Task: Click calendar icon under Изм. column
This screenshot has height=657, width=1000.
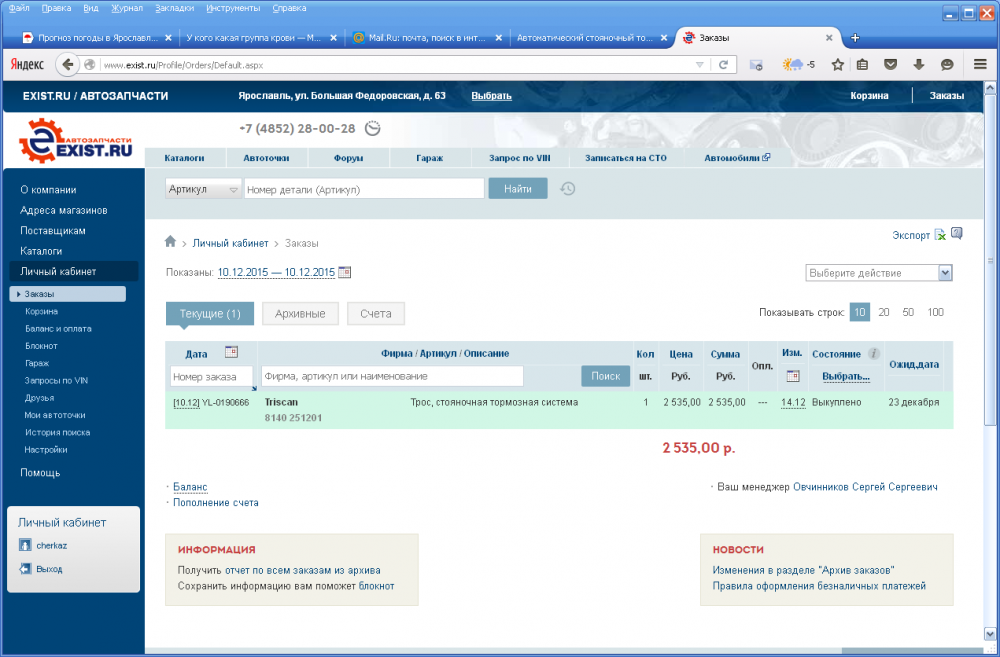Action: (x=793, y=376)
